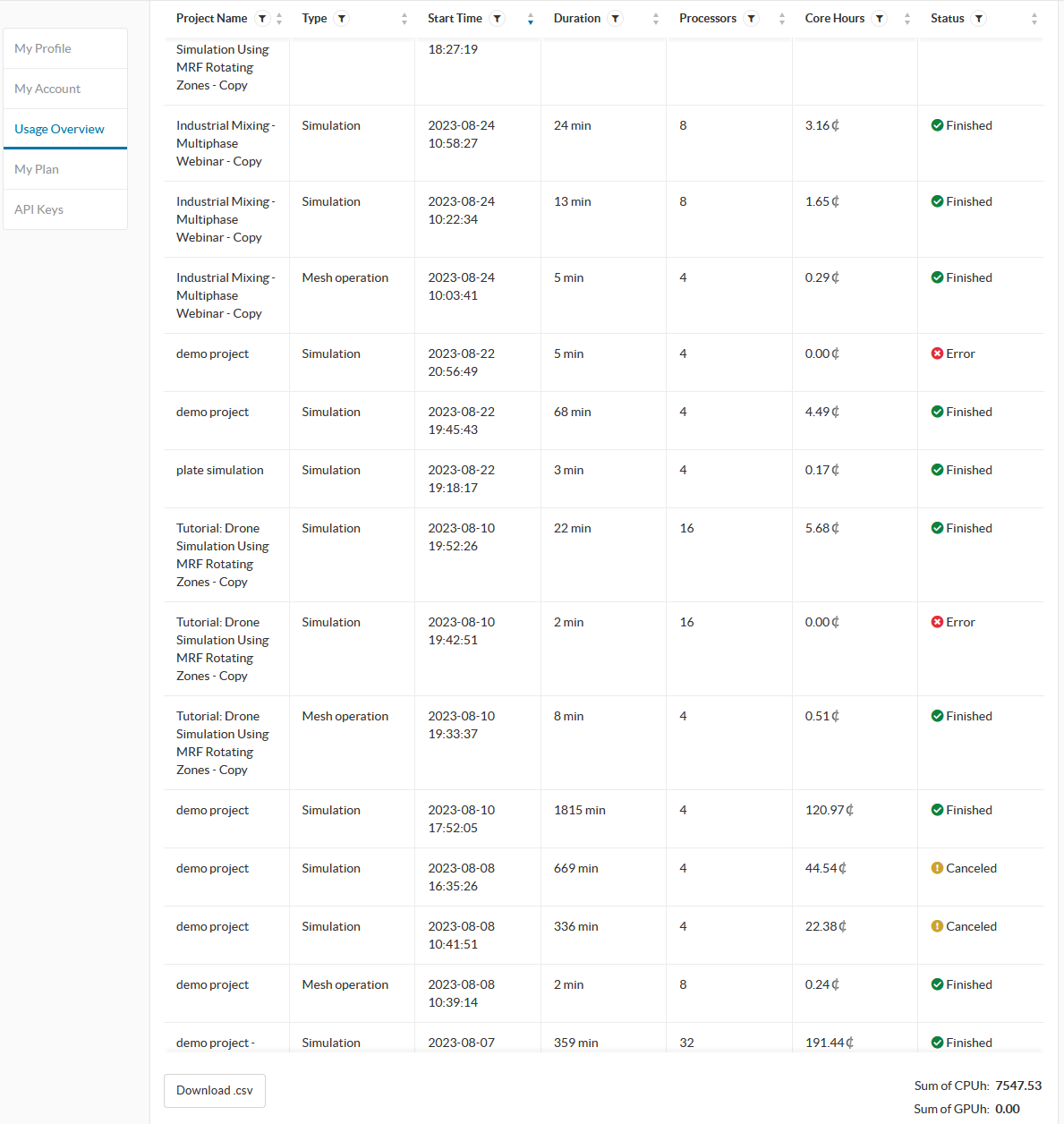Sort table by Start Time arrows
1064x1124 pixels.
pos(531,19)
